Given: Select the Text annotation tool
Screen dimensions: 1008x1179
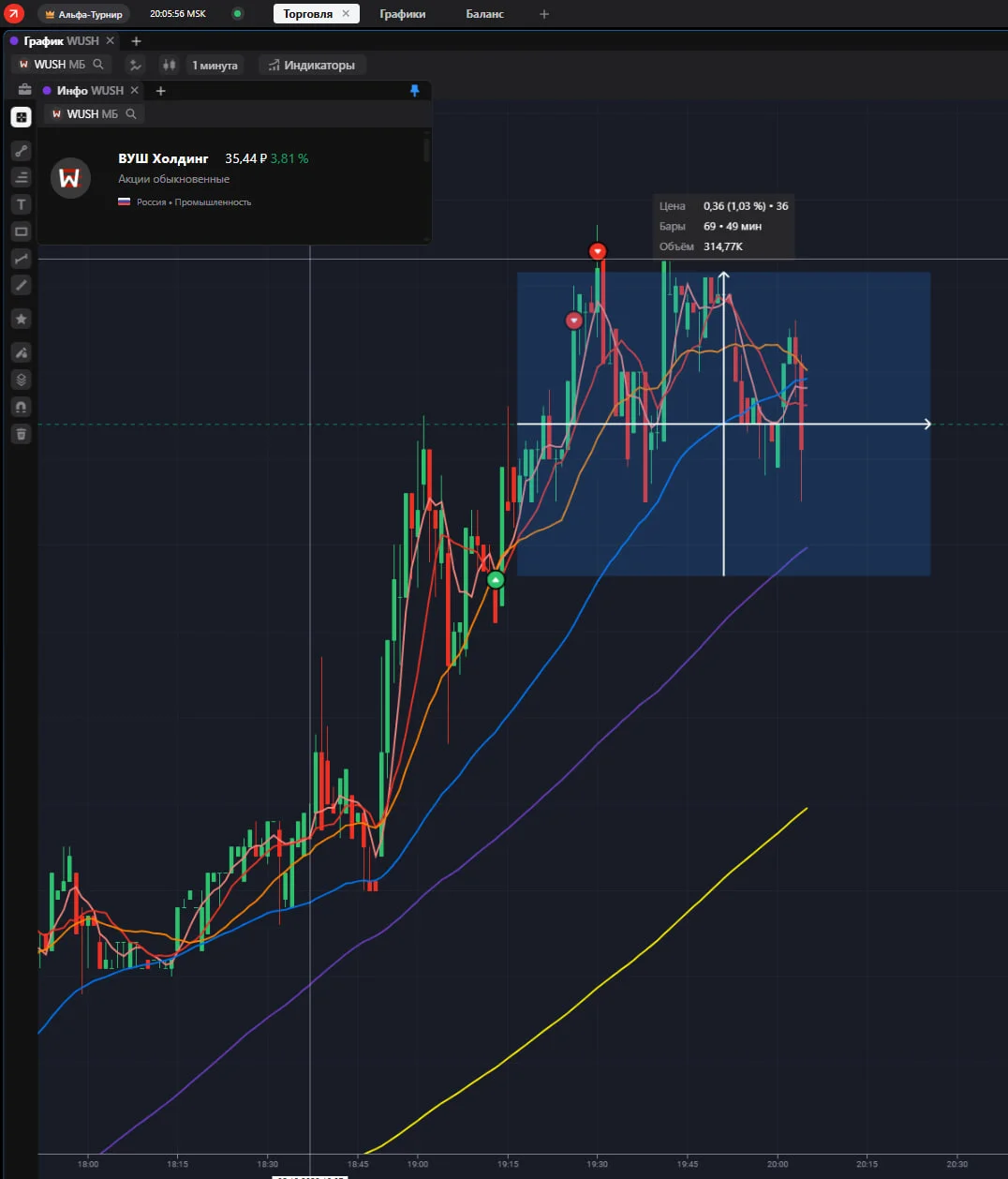Looking at the screenshot, I should click(x=22, y=204).
